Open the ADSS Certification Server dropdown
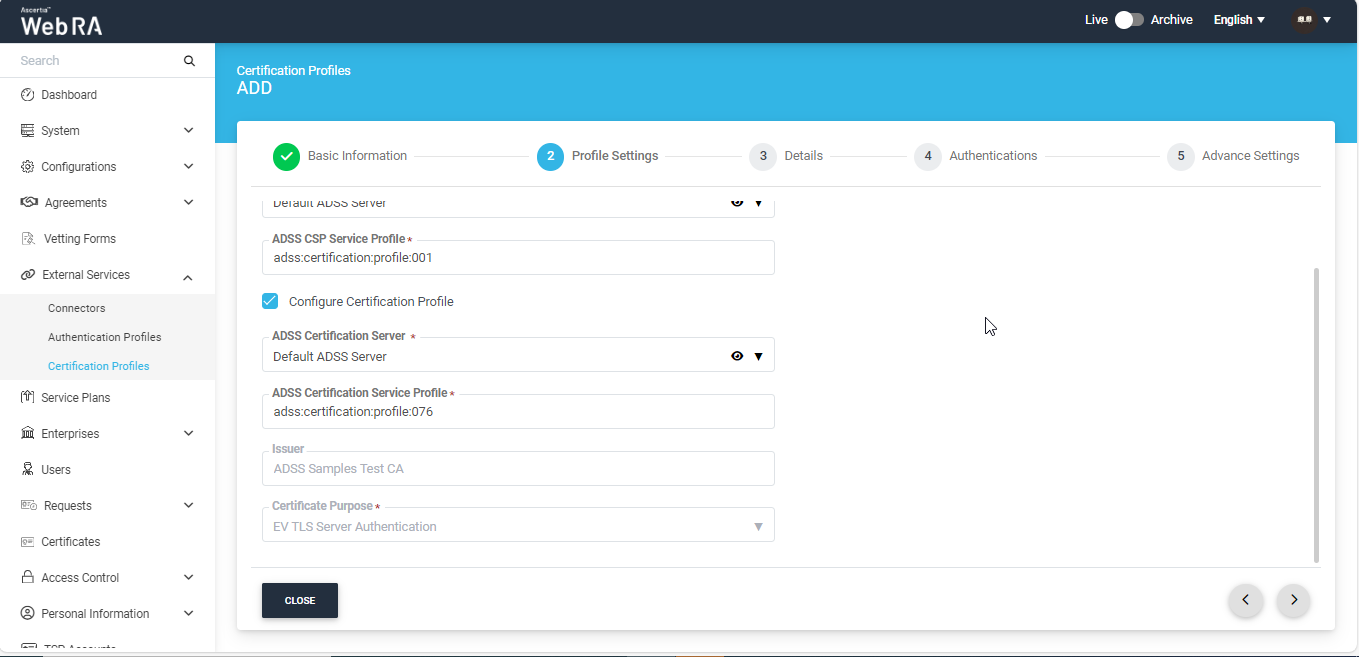This screenshot has width=1359, height=657. click(758, 357)
